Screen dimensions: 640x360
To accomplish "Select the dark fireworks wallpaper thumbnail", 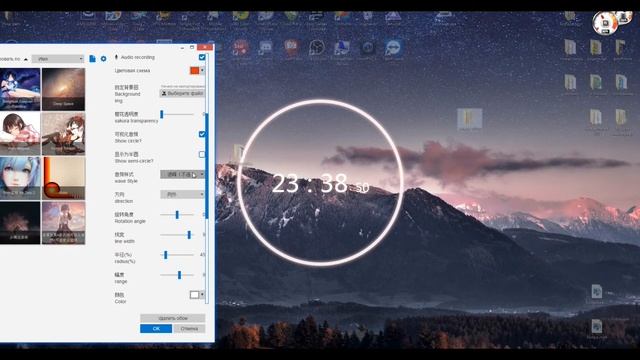I will coord(20,223).
